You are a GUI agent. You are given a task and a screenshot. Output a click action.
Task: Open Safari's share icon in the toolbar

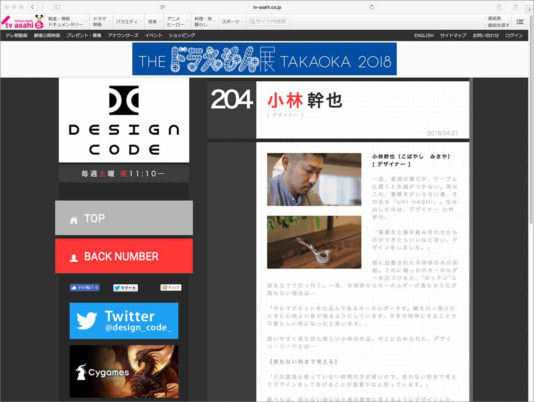click(x=499, y=7)
